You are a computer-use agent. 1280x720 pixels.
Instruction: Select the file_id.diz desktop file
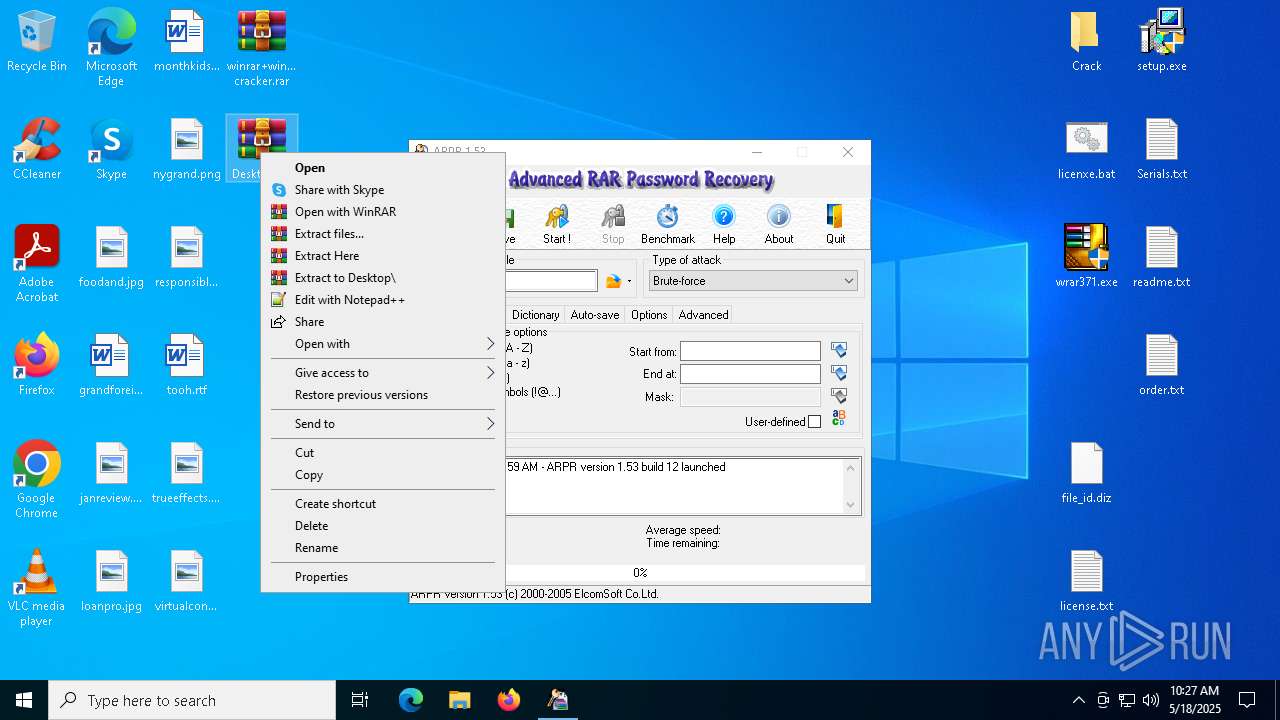click(1086, 474)
